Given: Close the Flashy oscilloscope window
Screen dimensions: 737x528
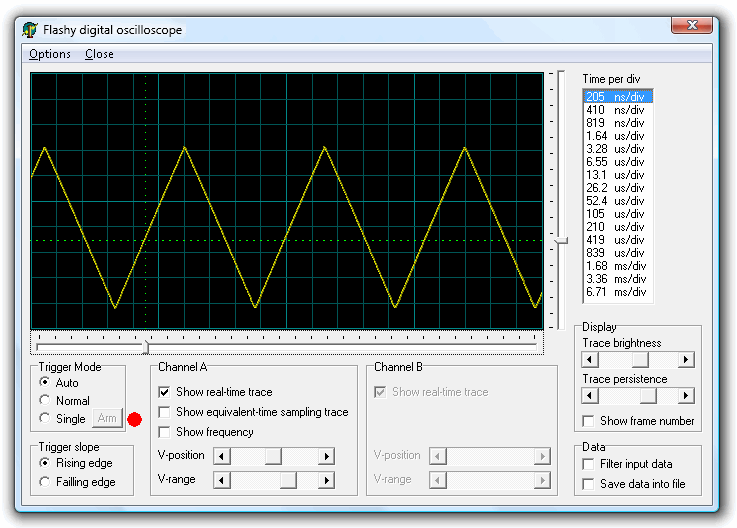Looking at the screenshot, I should [692, 25].
